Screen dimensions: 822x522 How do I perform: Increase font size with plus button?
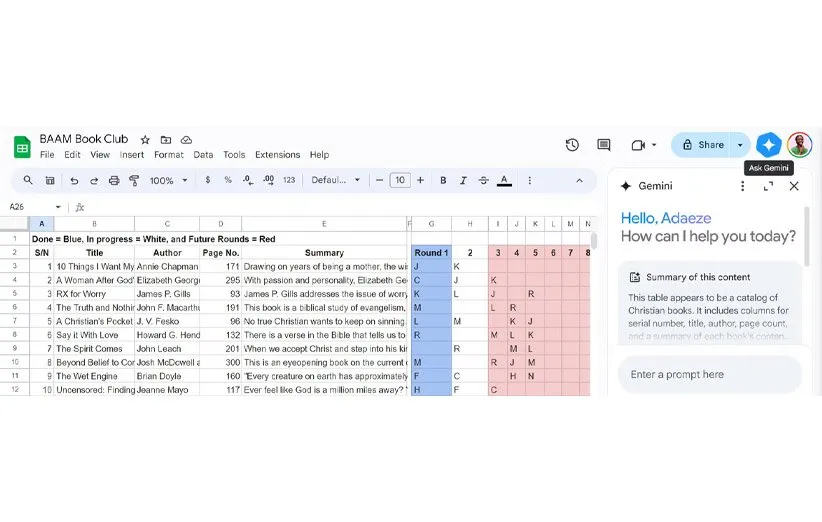[420, 181]
